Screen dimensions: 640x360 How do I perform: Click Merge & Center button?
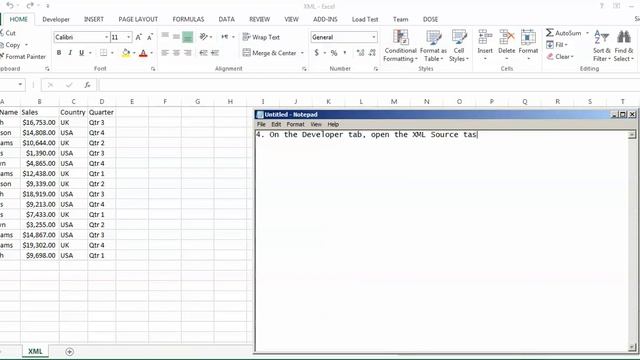pos(269,53)
